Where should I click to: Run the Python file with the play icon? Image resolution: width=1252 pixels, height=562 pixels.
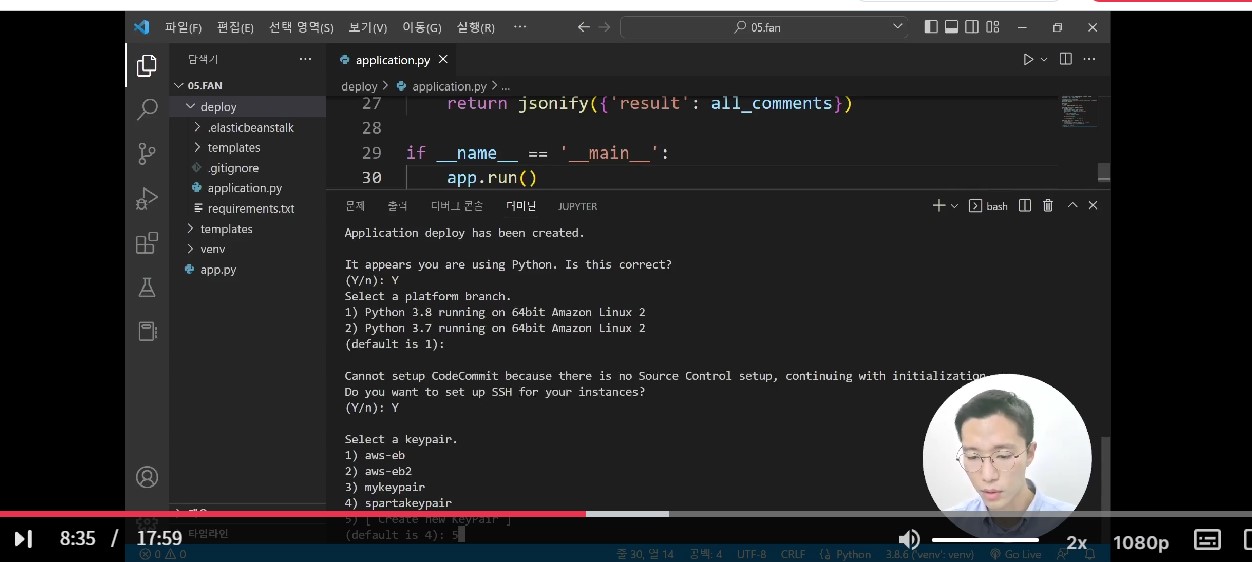click(x=1027, y=60)
